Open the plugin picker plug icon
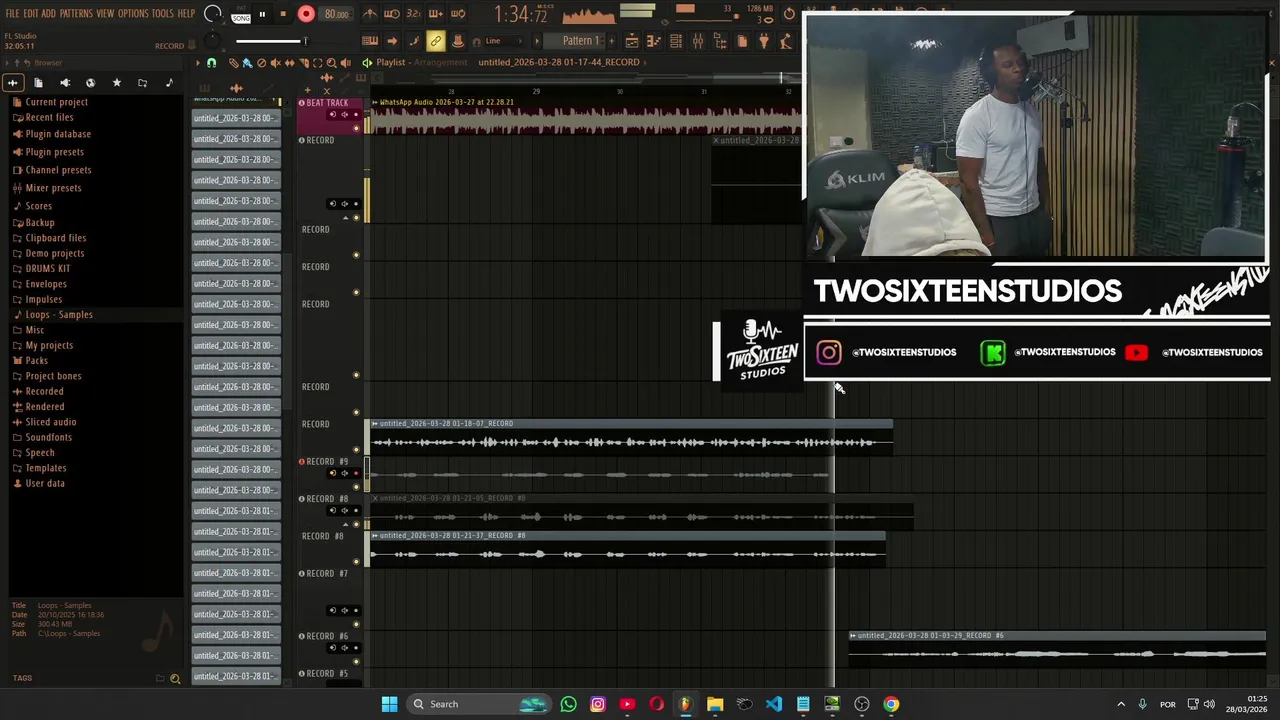Screen dimensions: 1280x720 click(765, 41)
